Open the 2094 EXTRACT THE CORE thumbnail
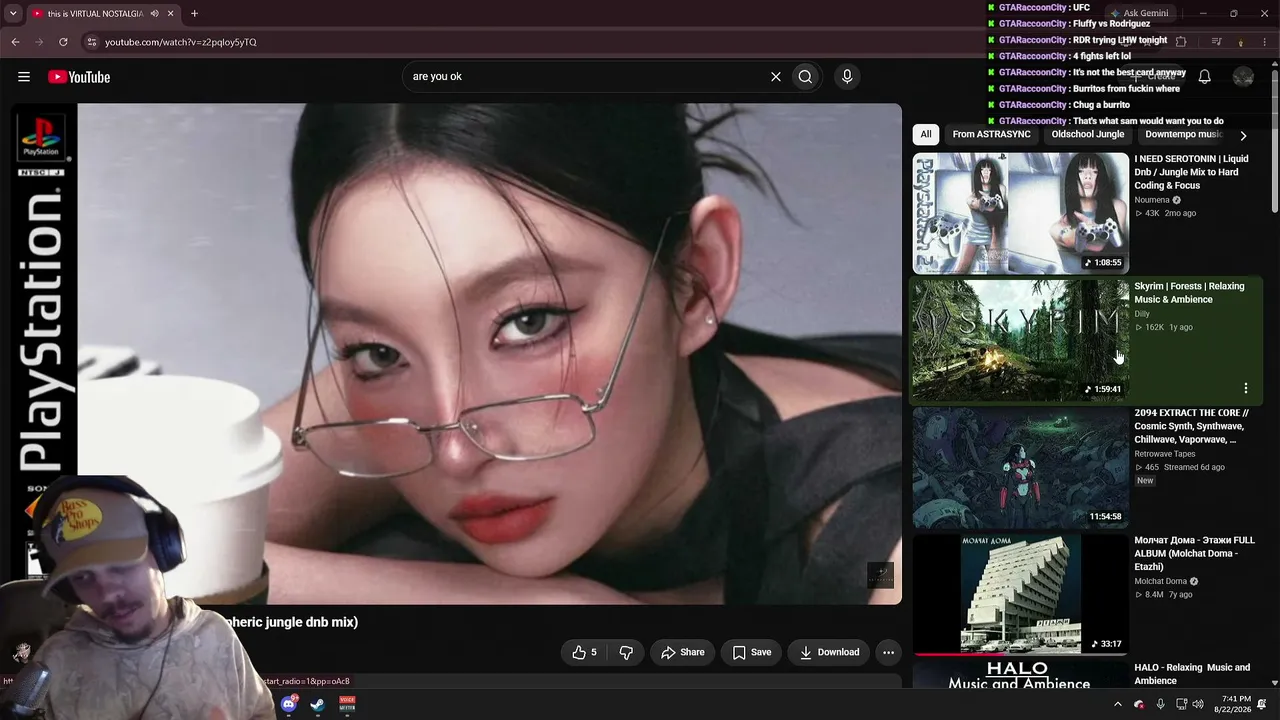The height and width of the screenshot is (720, 1280). coord(1020,467)
